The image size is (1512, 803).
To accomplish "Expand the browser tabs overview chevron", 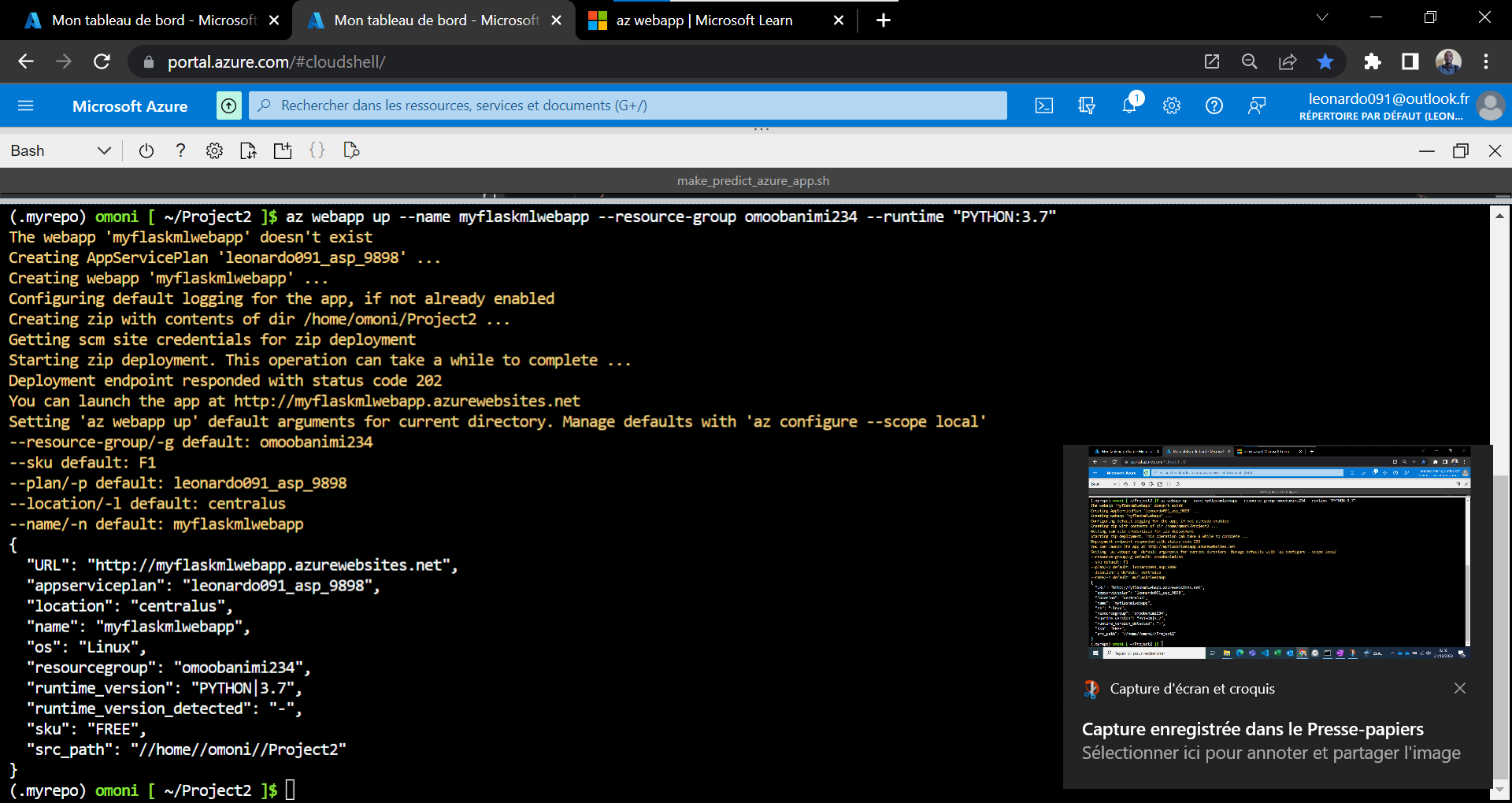I will click(x=1322, y=17).
